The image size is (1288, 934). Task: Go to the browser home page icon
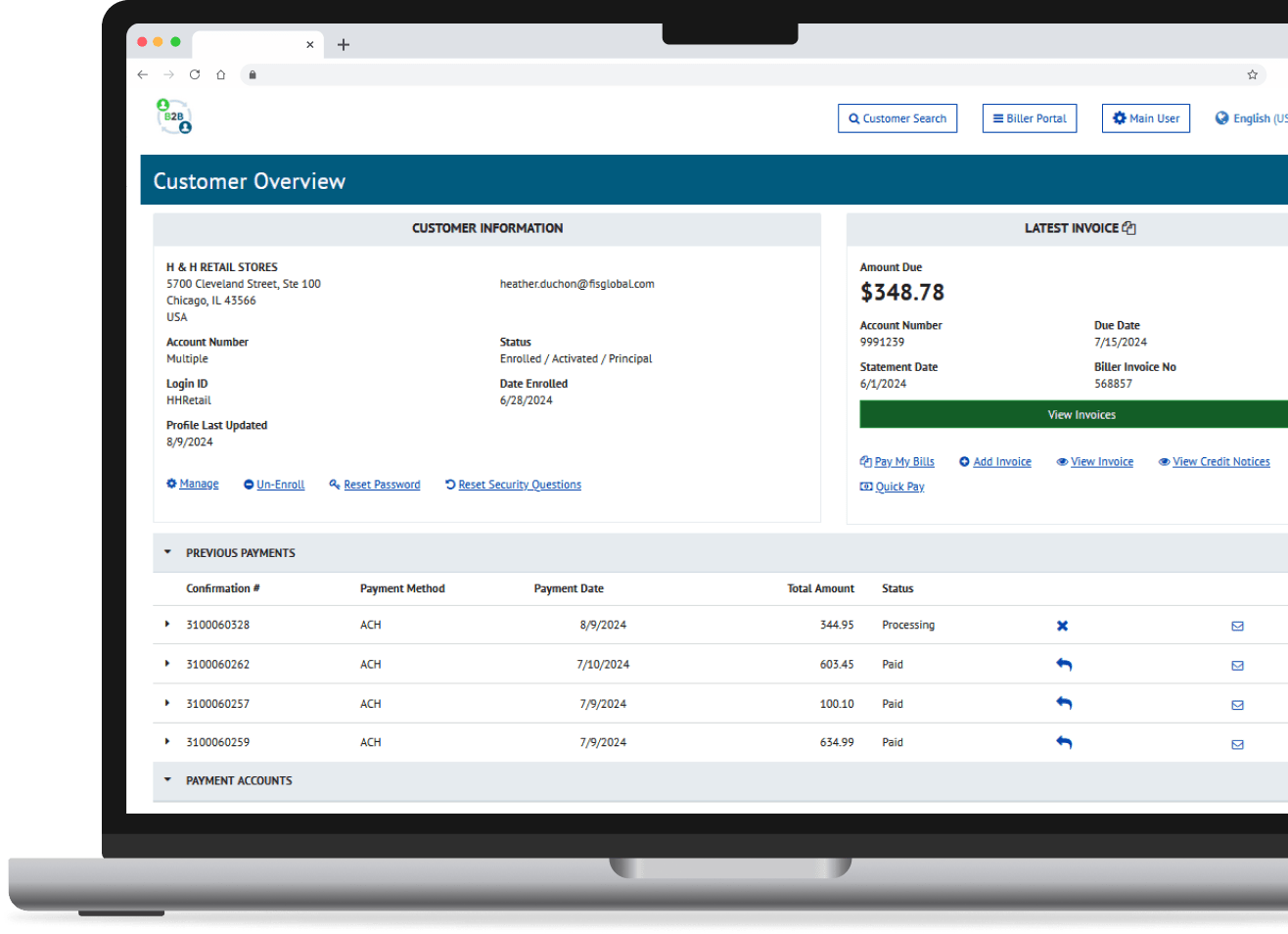[x=221, y=74]
